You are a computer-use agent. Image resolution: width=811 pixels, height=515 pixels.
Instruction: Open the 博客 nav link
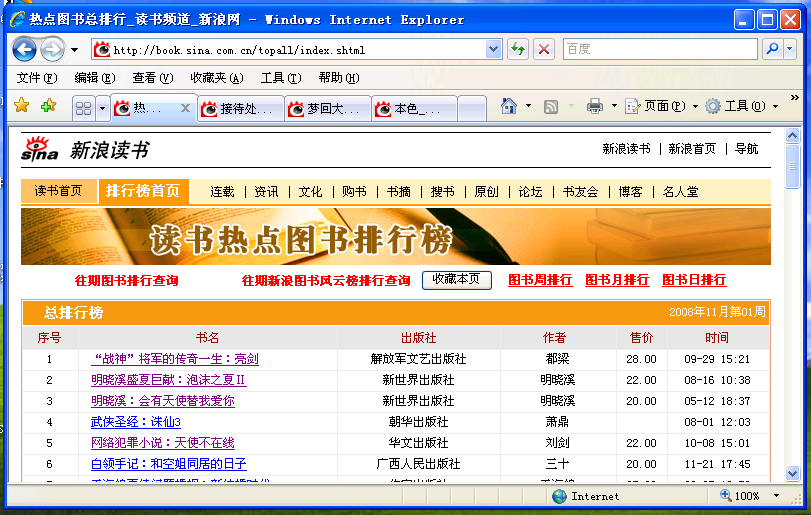(630, 192)
